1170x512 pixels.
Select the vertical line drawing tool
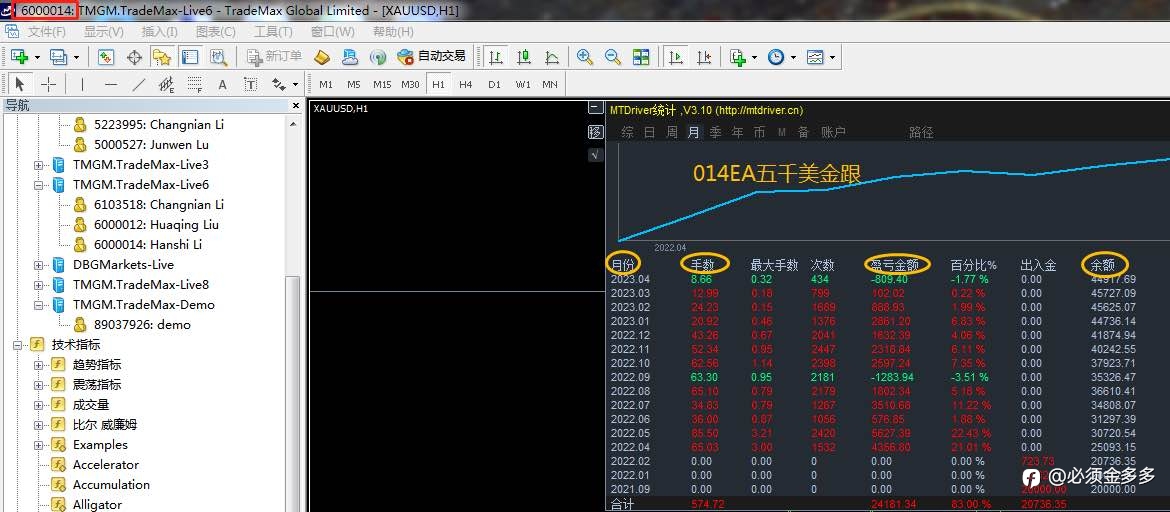tap(82, 84)
